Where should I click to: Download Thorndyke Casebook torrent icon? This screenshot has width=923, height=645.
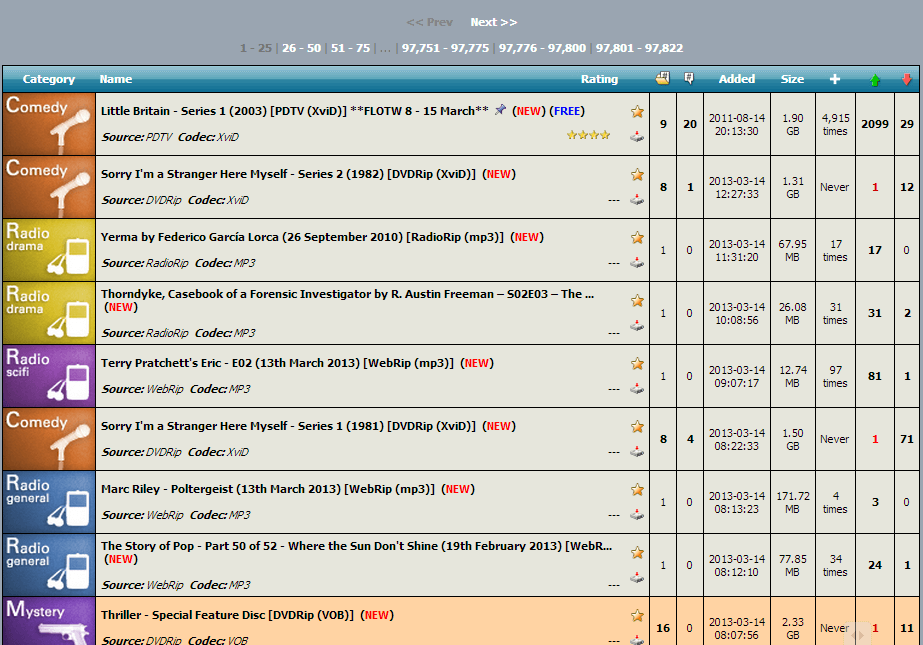[x=637, y=325]
